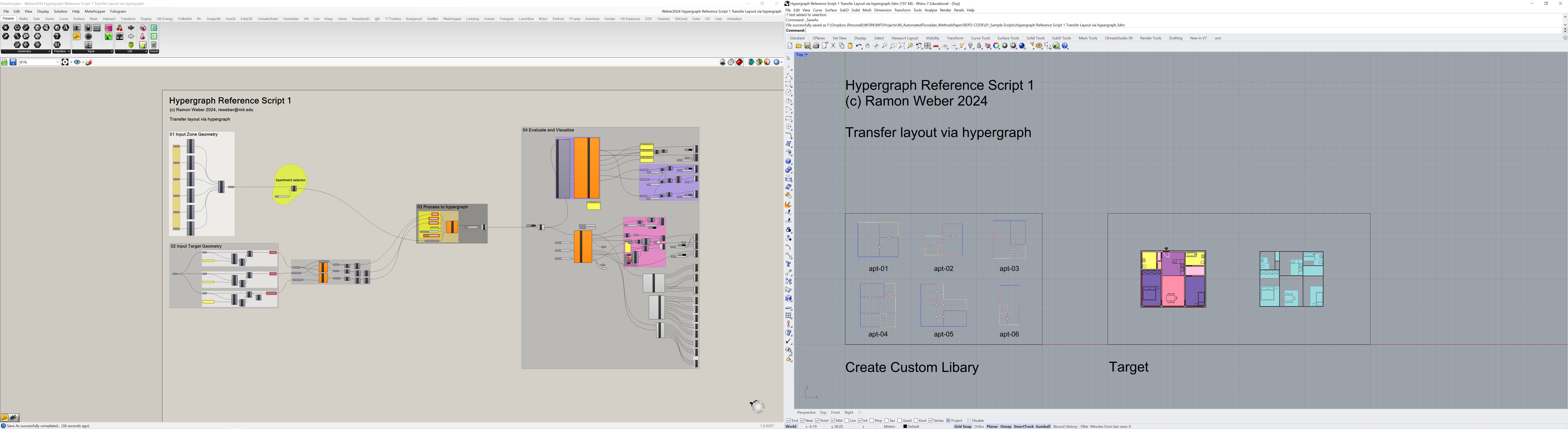The image size is (1568, 429).
Task: Toggle Grid Snap in status bar
Action: [963, 427]
